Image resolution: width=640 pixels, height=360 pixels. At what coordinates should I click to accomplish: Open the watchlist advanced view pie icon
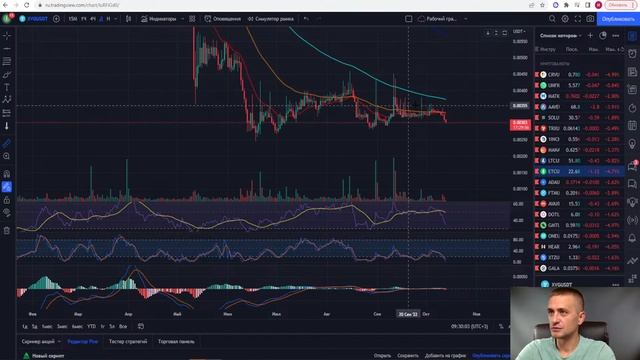tap(603, 36)
